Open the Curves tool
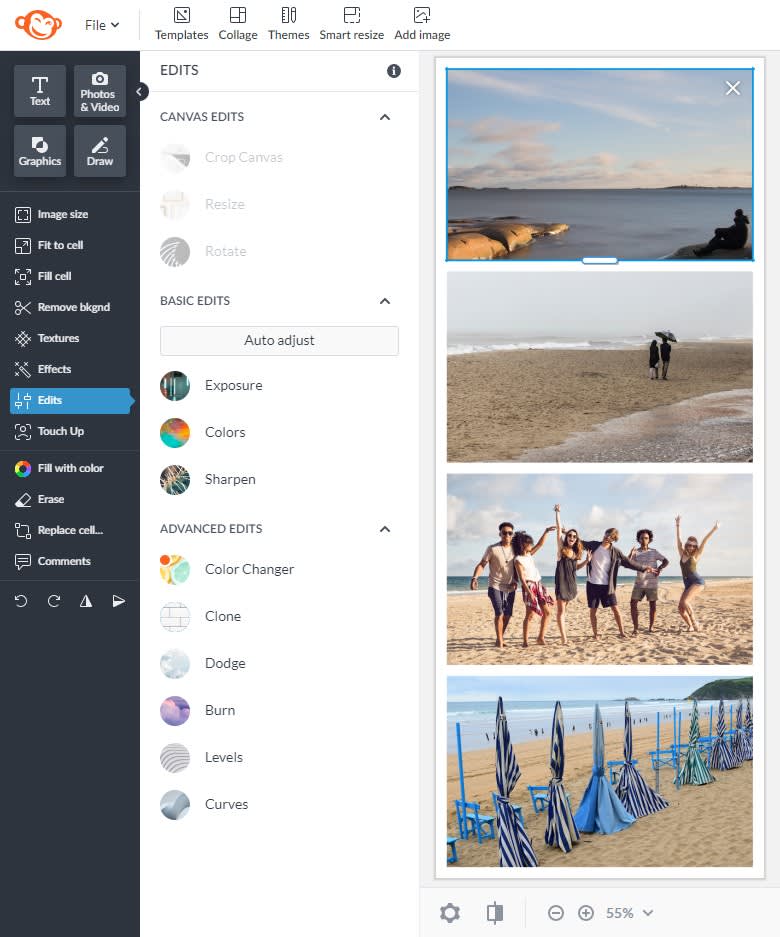Image resolution: width=780 pixels, height=937 pixels. pyautogui.click(x=204, y=805)
